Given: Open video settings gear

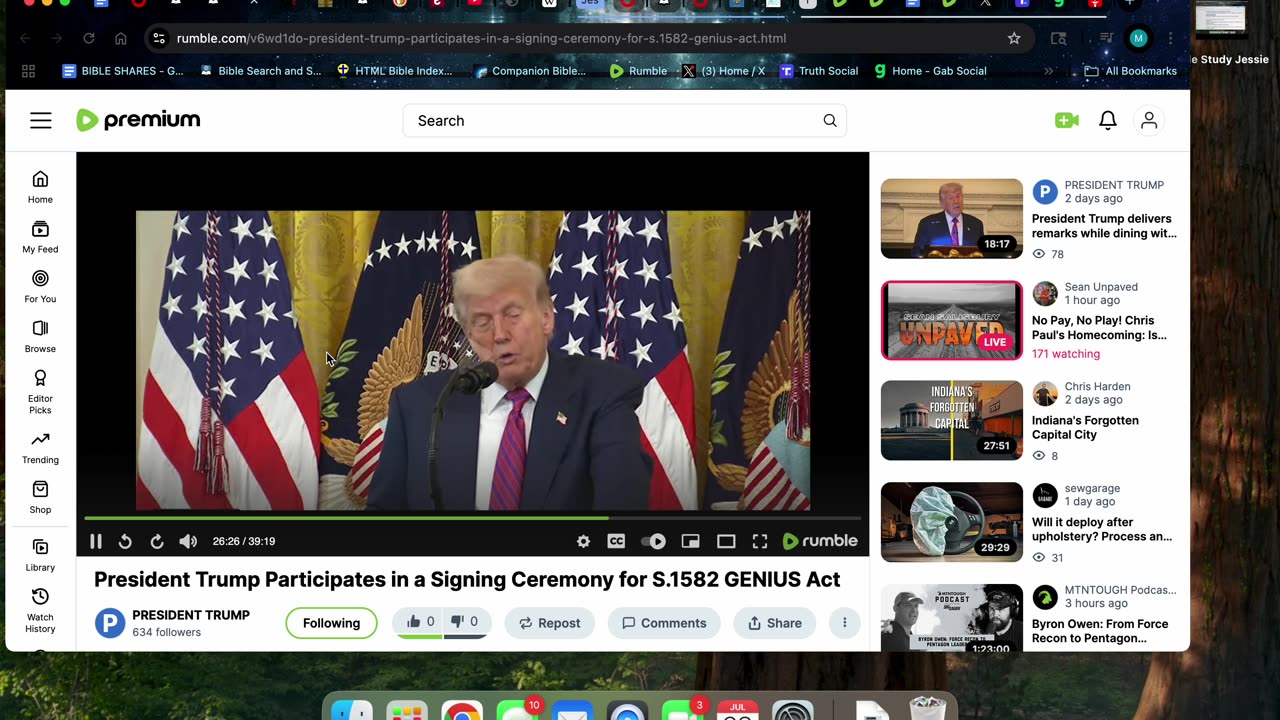Looking at the screenshot, I should pos(583,541).
